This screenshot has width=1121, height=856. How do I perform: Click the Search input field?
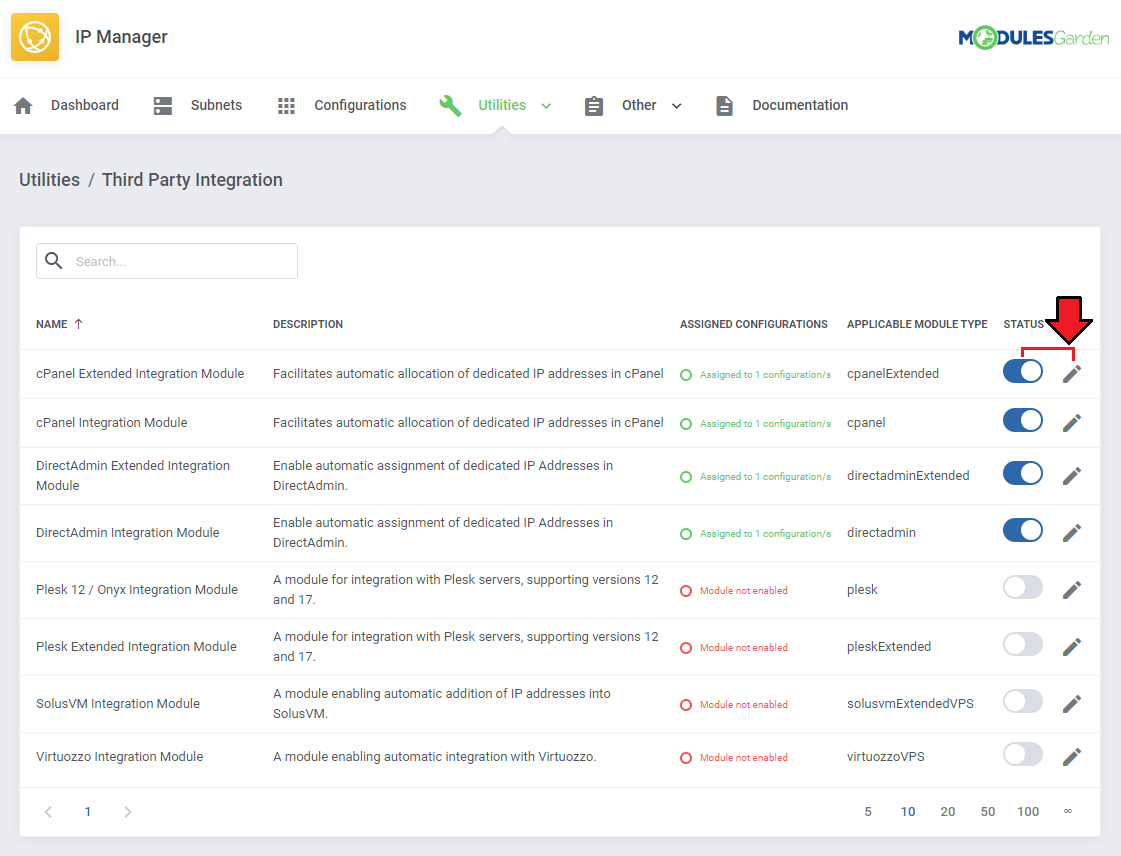point(167,261)
